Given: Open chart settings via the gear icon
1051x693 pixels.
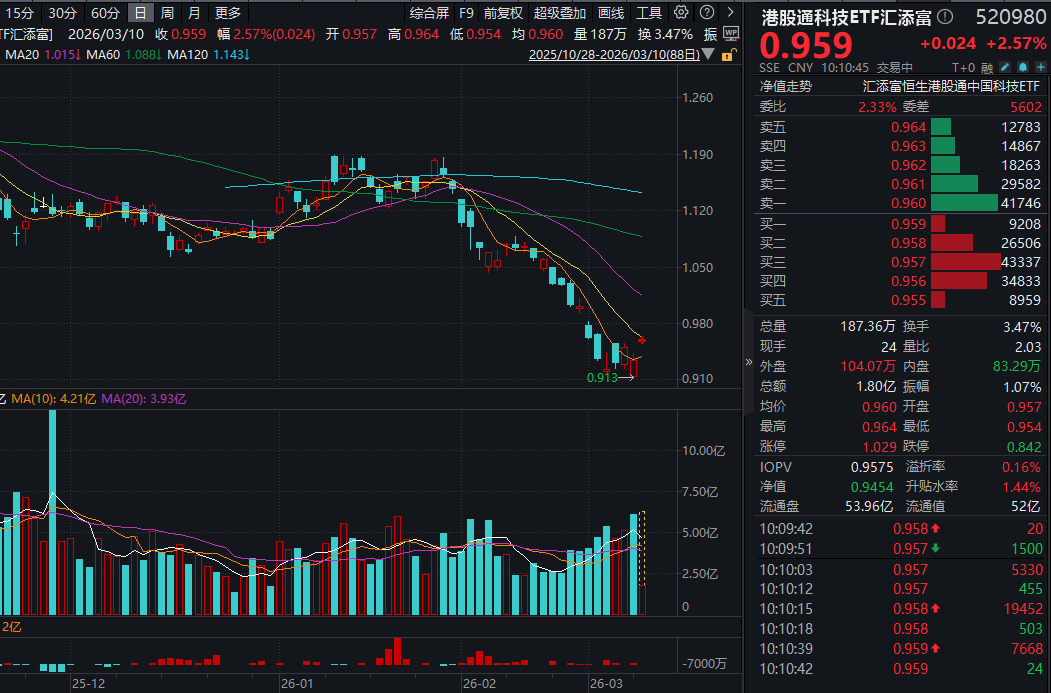Looking at the screenshot, I should [681, 13].
